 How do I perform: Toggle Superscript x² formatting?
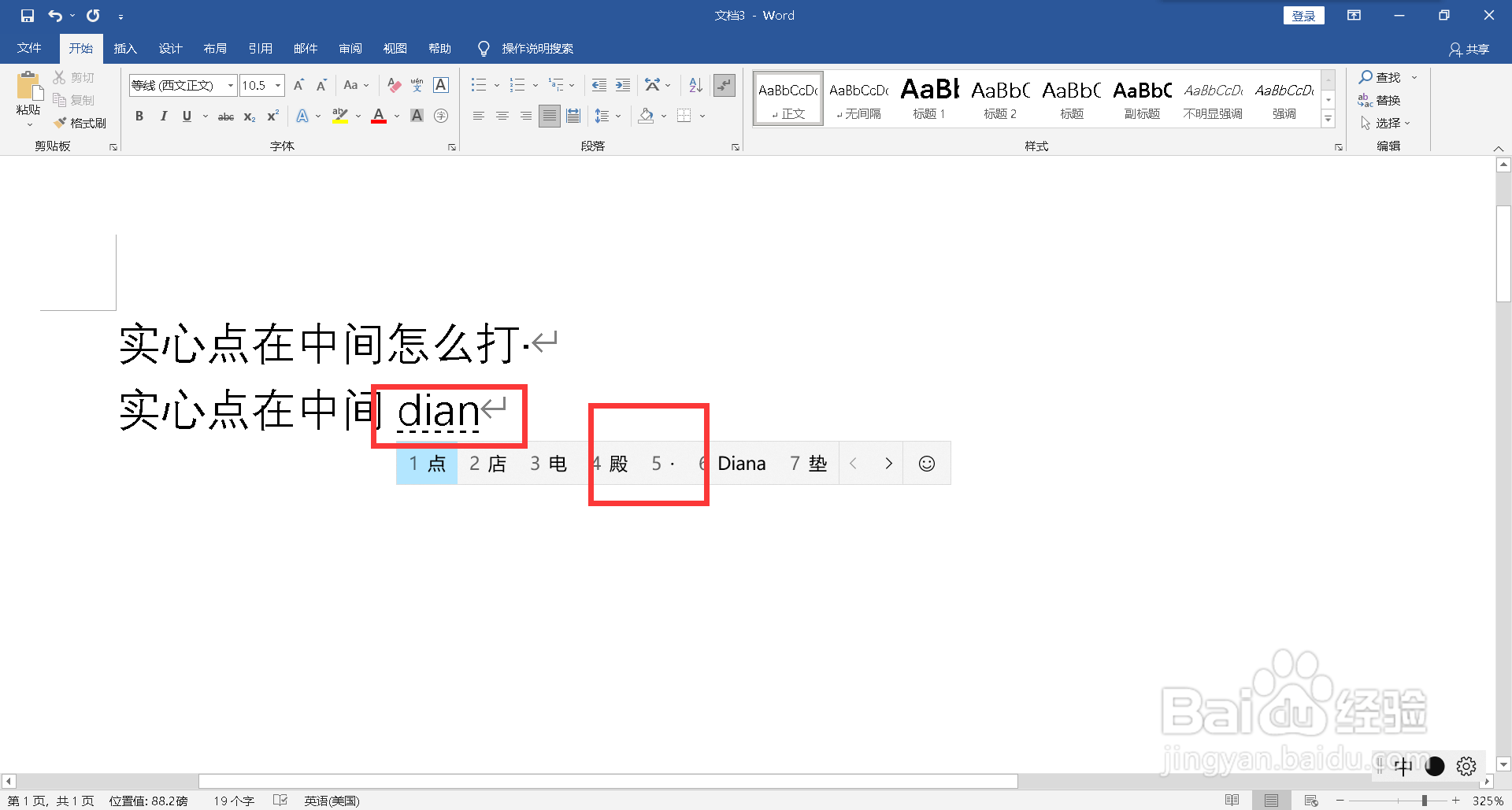pos(273,116)
